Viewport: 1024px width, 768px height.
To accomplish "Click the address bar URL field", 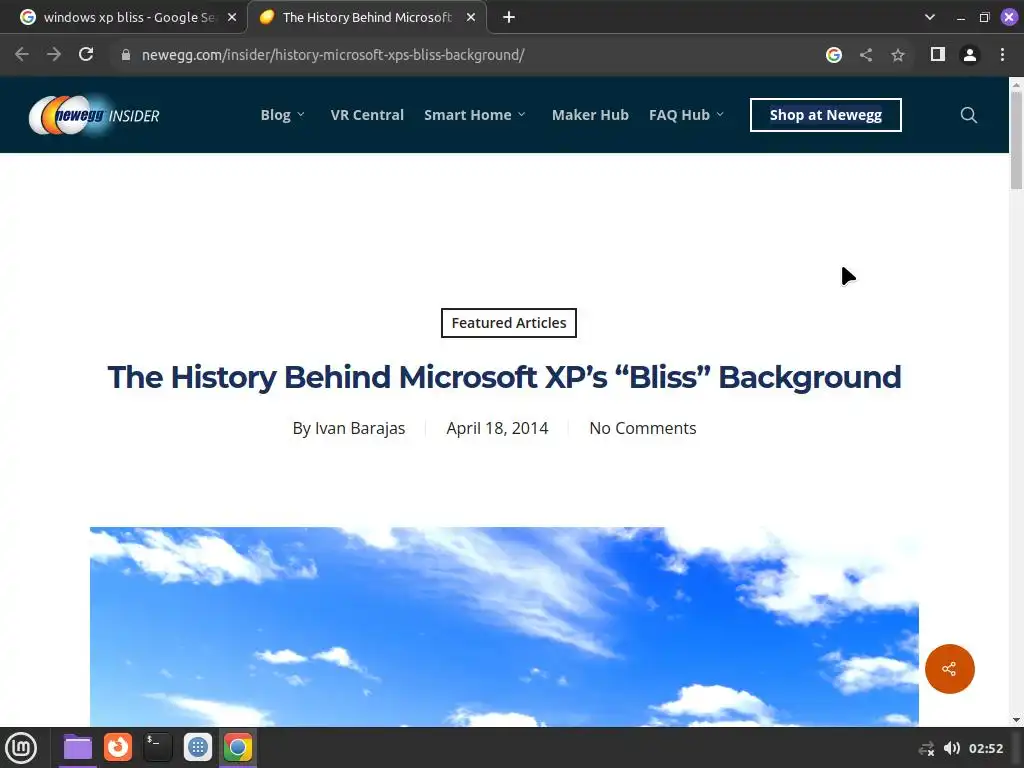I will pos(333,55).
